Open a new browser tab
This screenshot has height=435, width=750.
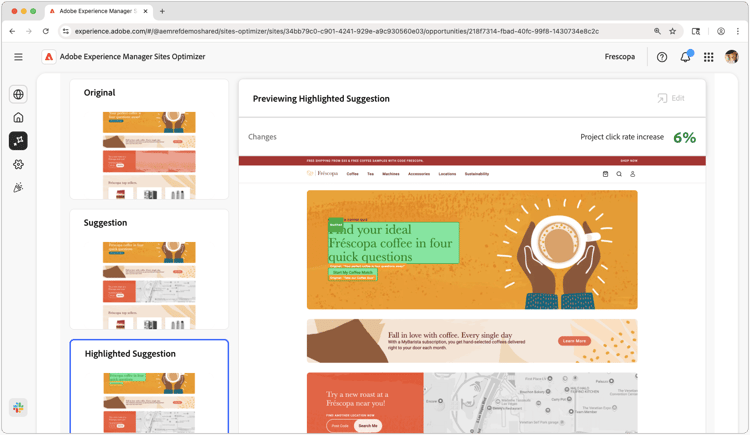pyautogui.click(x=162, y=11)
